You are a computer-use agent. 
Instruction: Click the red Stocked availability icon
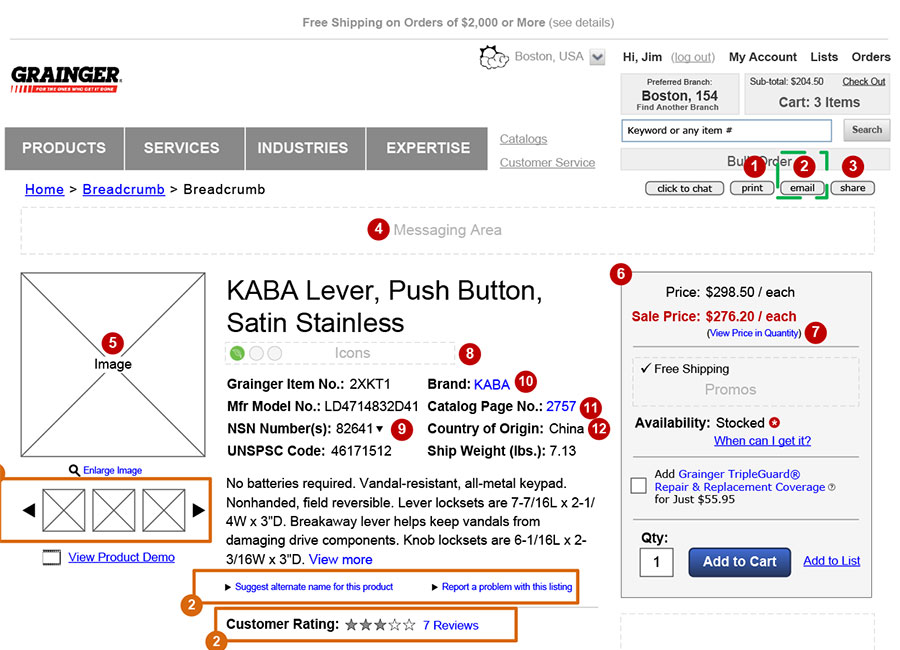coord(775,423)
